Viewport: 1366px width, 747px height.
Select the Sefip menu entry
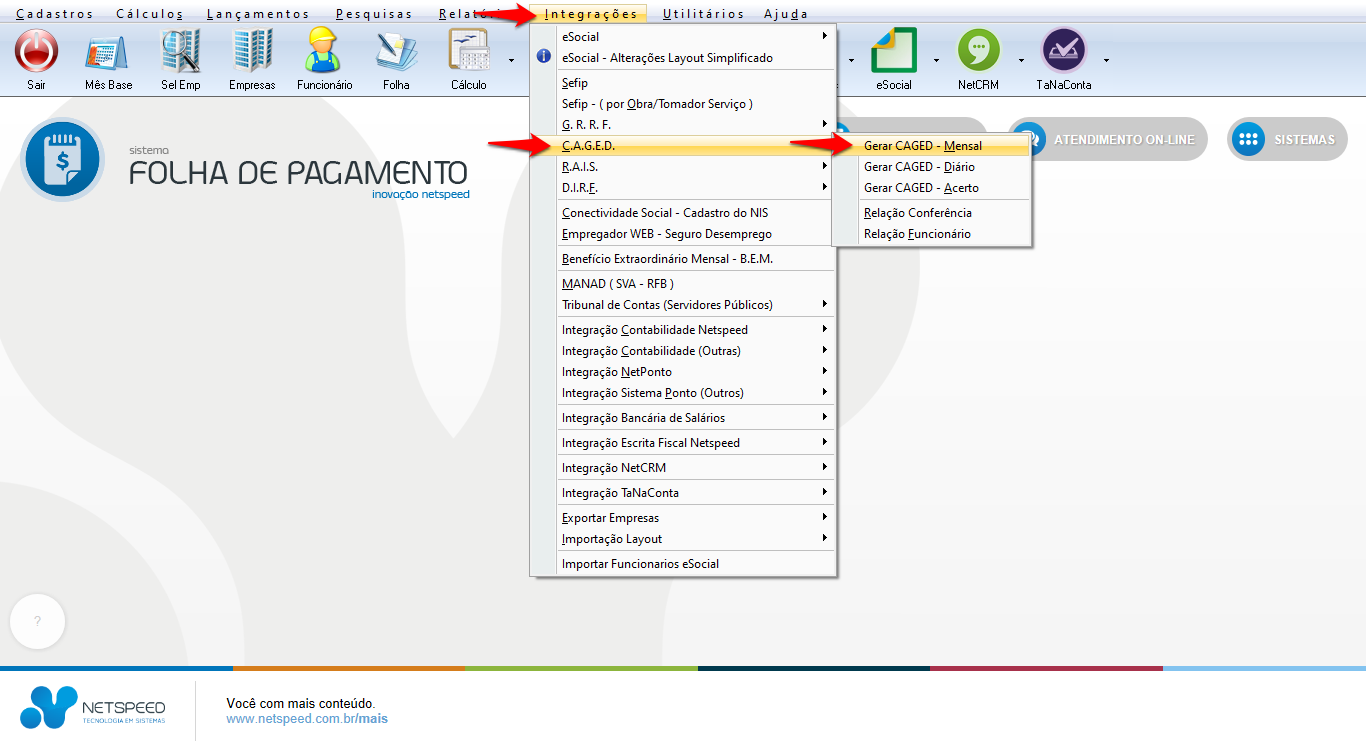click(683, 83)
